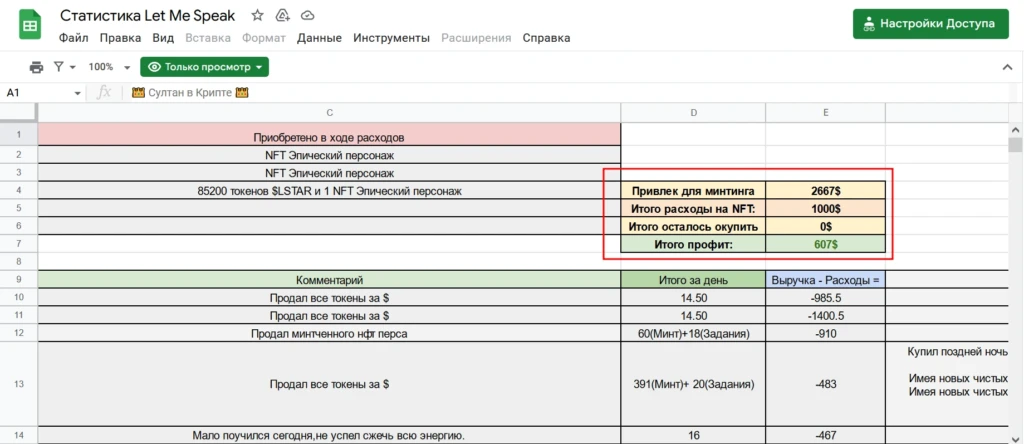Open the 100% zoom dropdown
This screenshot has width=1024, height=444.
pyautogui.click(x=109, y=67)
